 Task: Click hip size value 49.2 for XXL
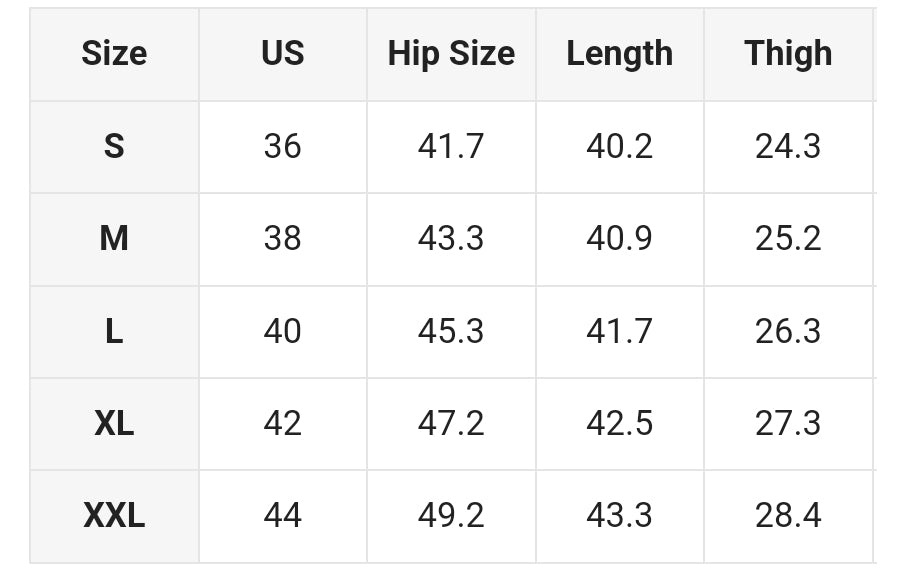pyautogui.click(x=451, y=516)
